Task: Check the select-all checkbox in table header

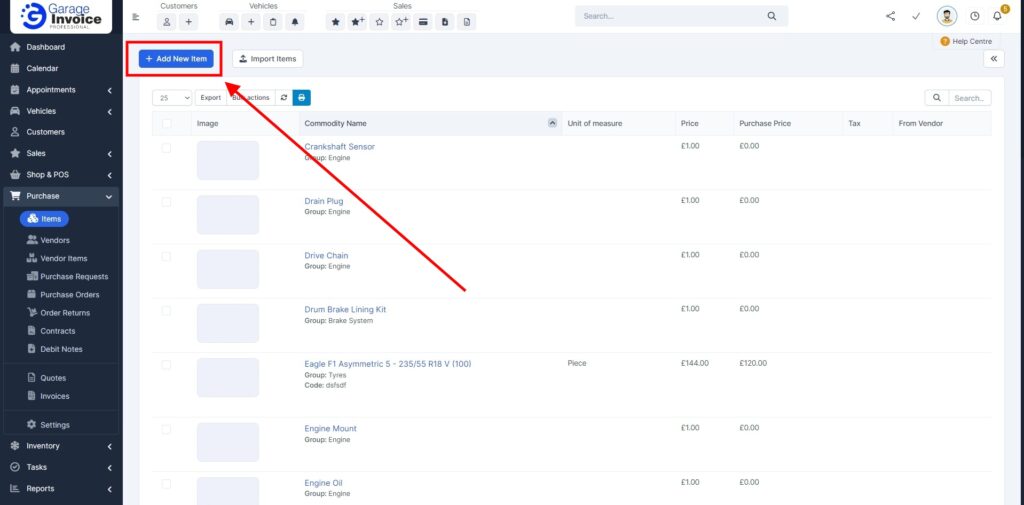Action: point(166,123)
